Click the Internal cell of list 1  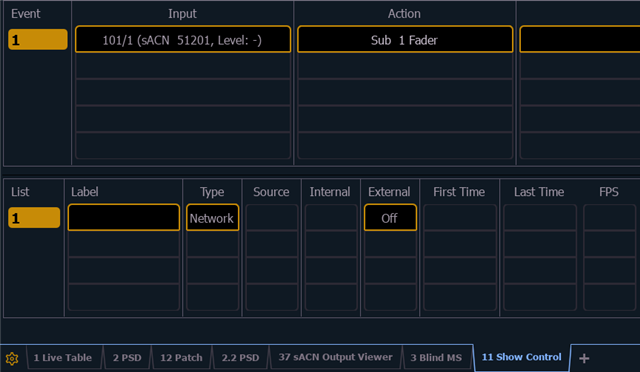331,218
